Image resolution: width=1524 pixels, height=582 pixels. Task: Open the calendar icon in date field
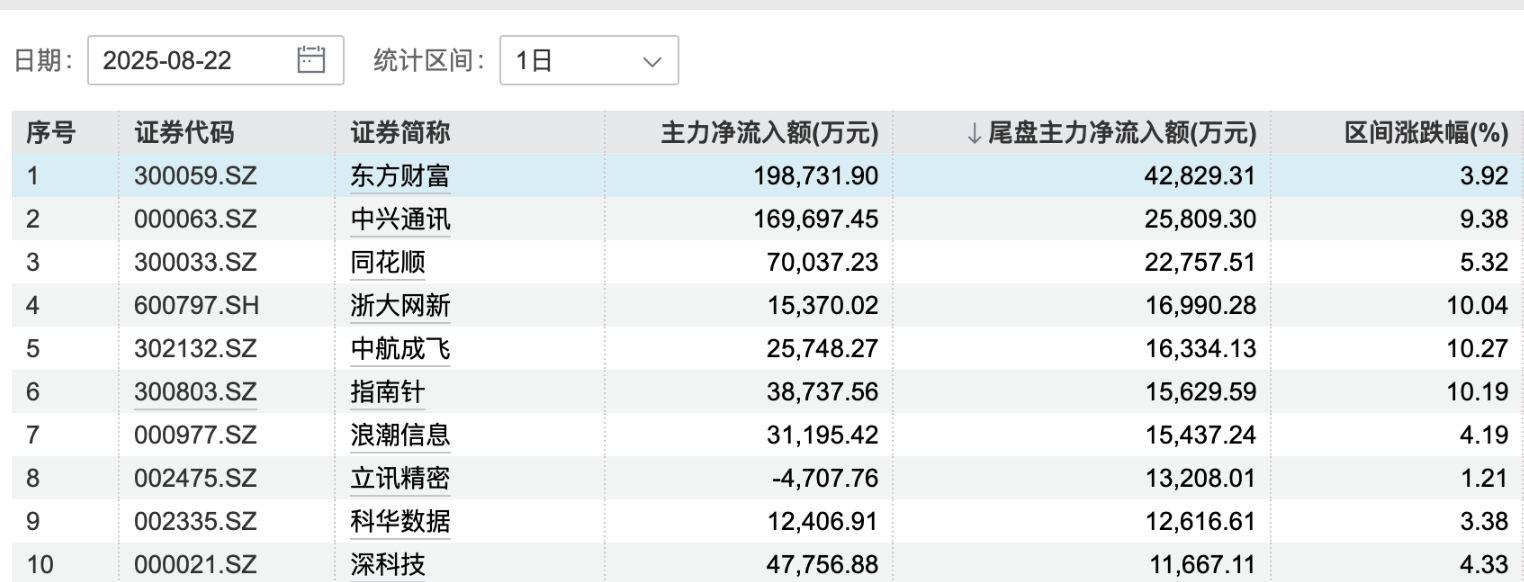point(312,60)
